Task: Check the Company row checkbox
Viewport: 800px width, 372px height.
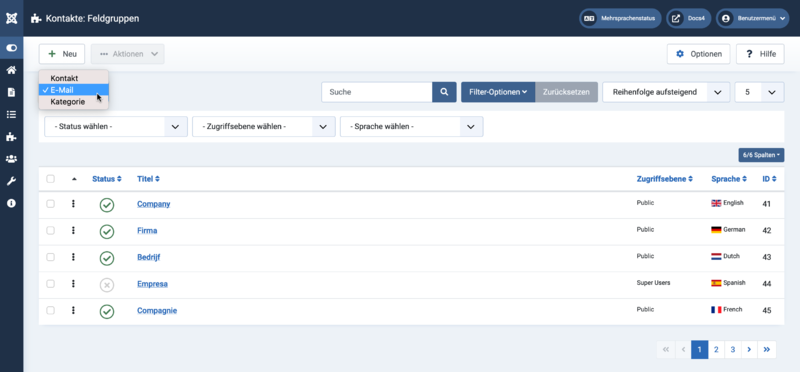Action: pos(51,204)
